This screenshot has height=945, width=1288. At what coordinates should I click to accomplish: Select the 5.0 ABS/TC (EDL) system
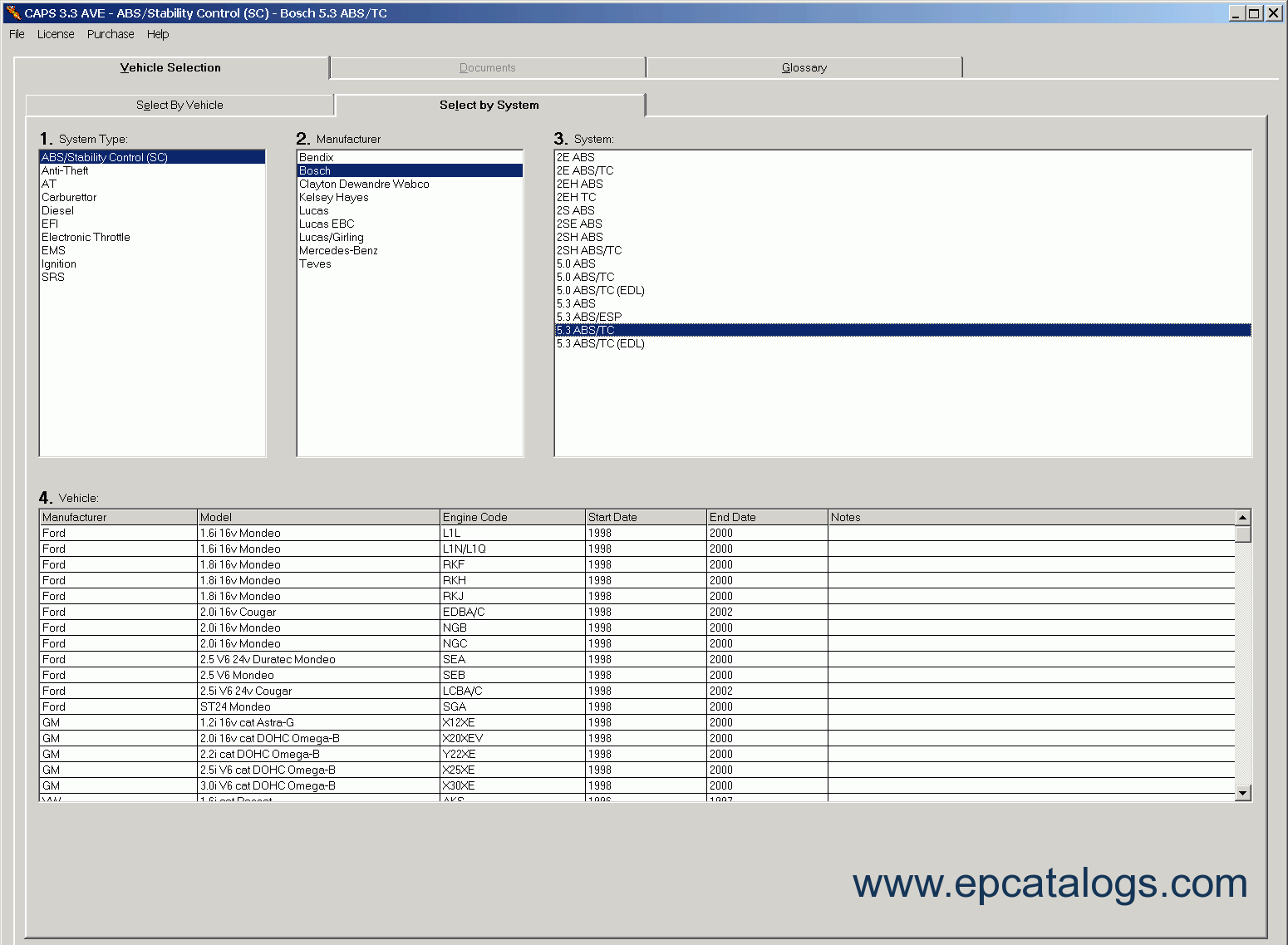point(903,290)
